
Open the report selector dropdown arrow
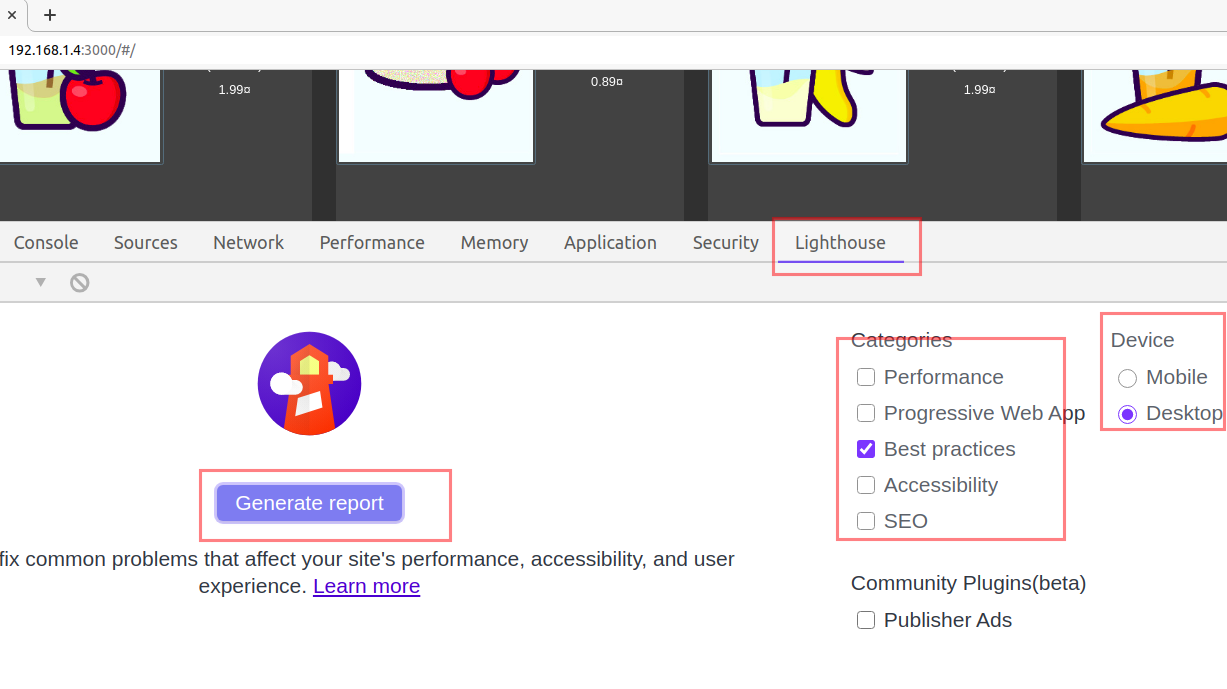click(41, 282)
